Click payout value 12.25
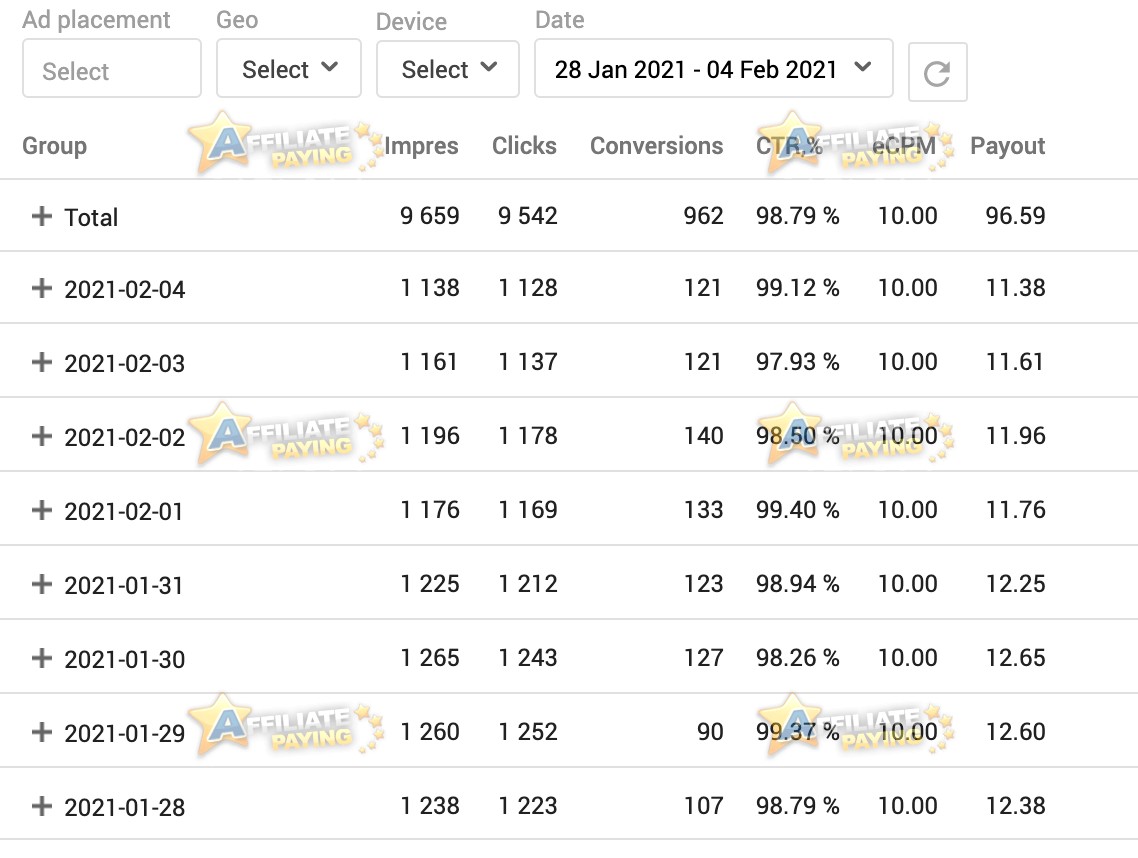 click(x=1015, y=584)
